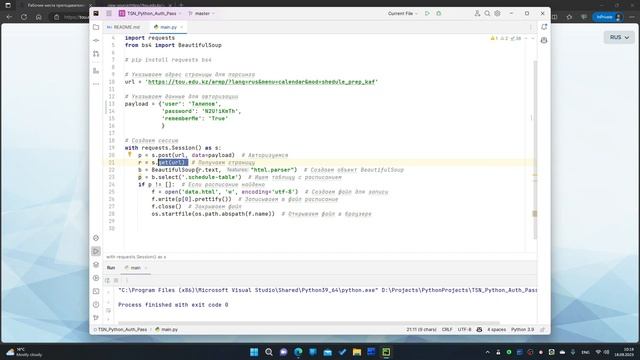The width and height of the screenshot is (640, 360).
Task: Open the TSN_Python_Auth_Pass project dropdown
Action: 150,13
